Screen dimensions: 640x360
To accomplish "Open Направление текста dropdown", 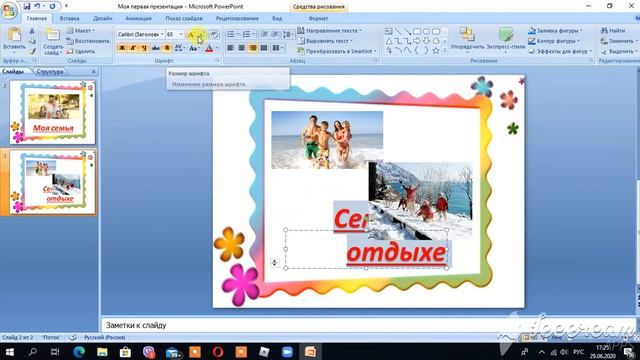I will [330, 31].
